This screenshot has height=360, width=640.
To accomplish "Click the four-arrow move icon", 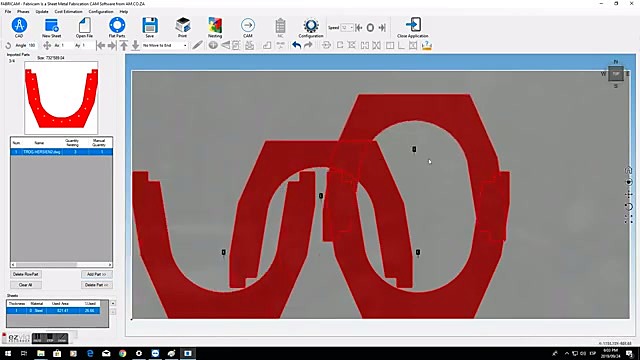I will click(x=47, y=45).
